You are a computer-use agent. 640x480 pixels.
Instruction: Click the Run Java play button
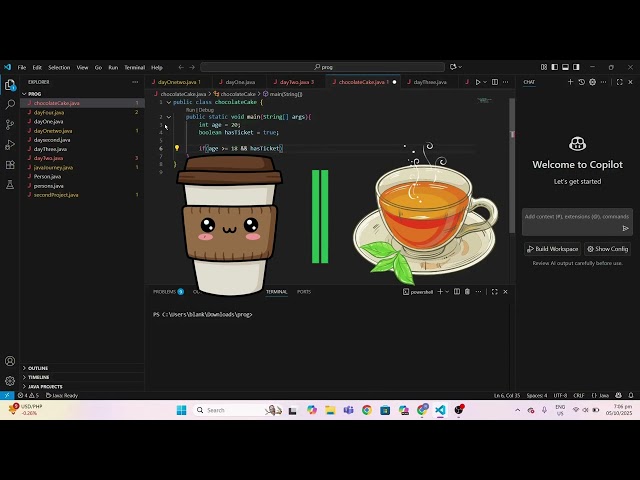(x=478, y=82)
